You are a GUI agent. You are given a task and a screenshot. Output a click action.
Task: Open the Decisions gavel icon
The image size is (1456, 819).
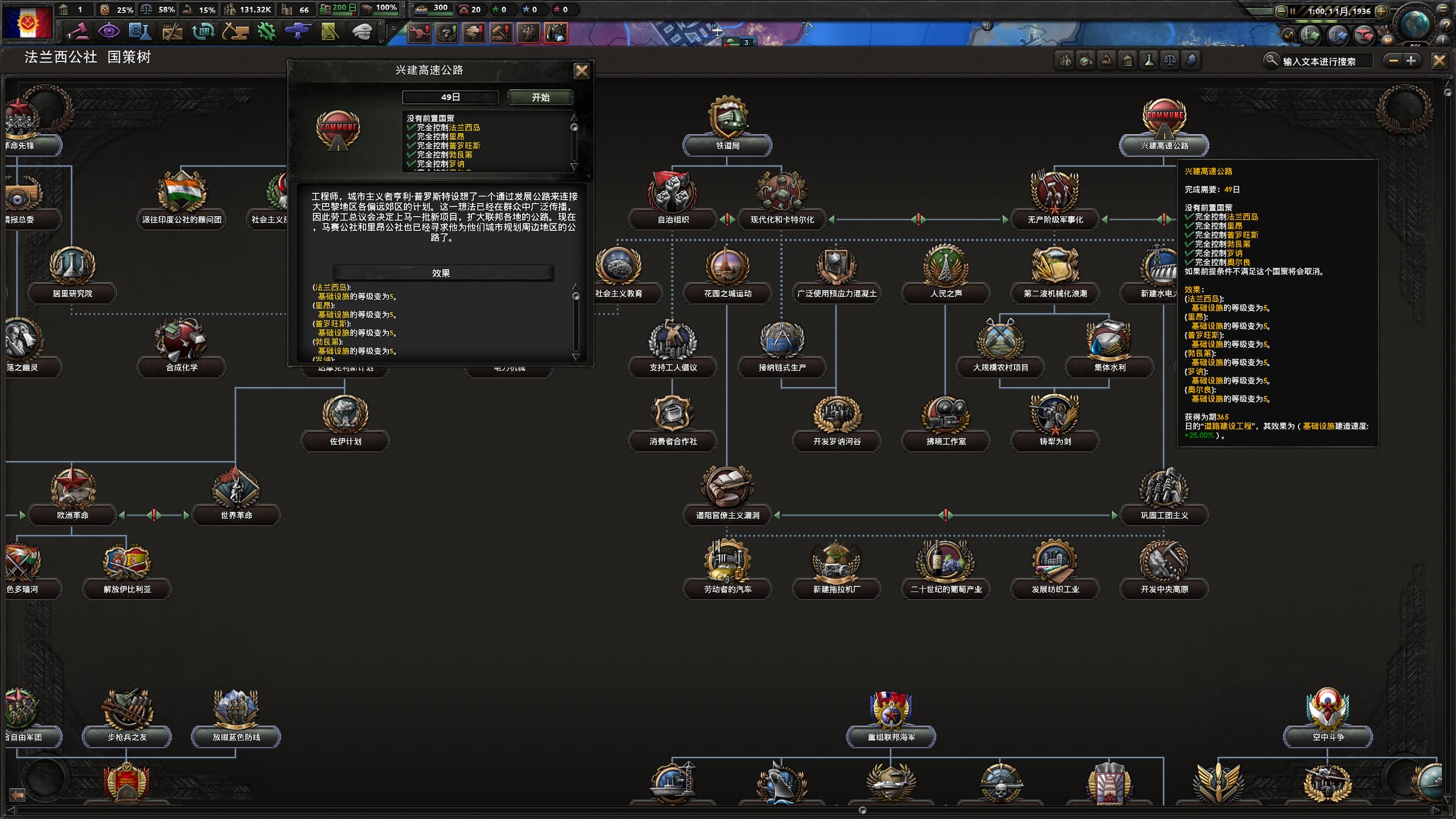[x=78, y=31]
